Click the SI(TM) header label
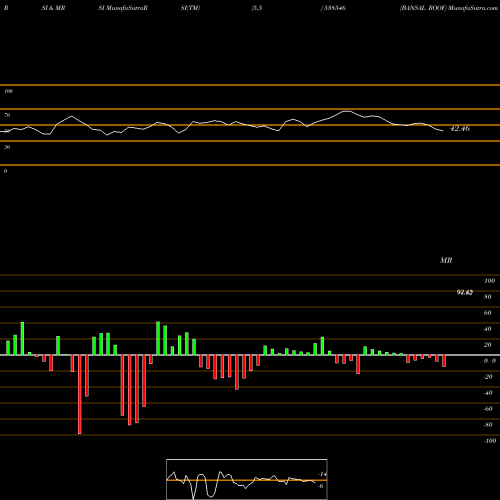500x500 pixels. (190, 8)
